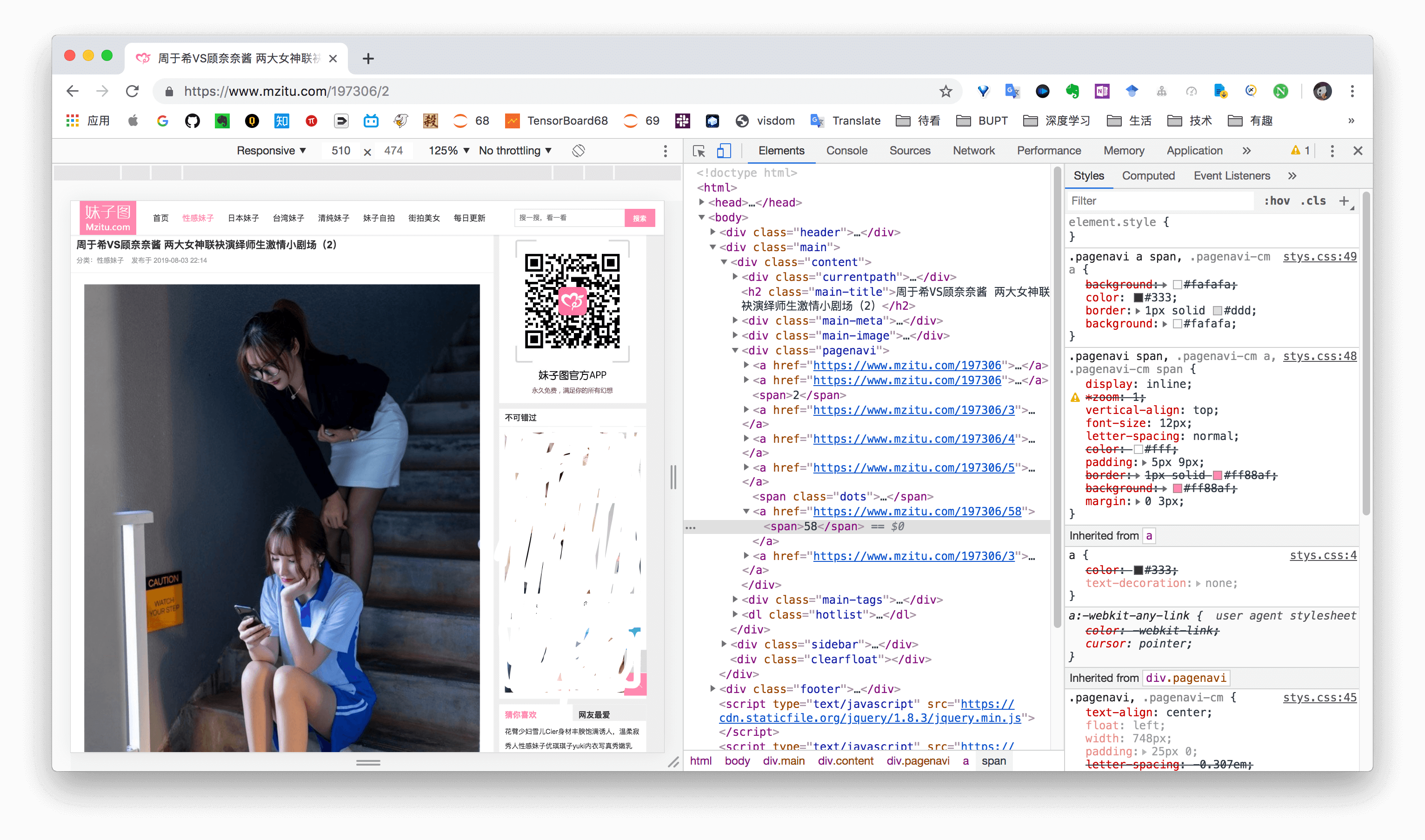Toggle the :hov element state panel

1277,201
